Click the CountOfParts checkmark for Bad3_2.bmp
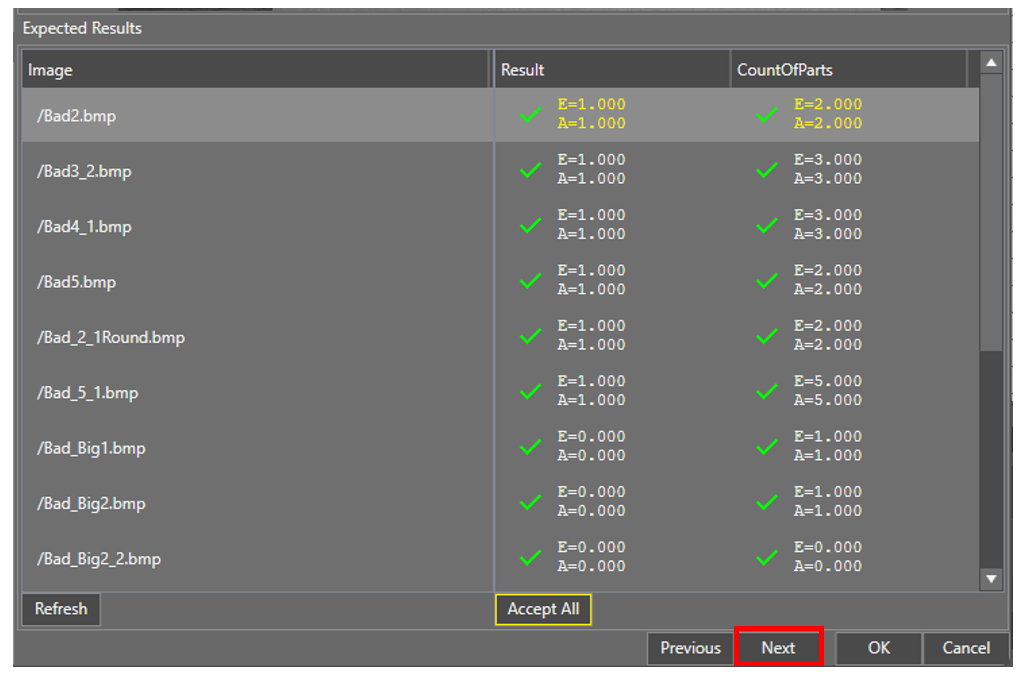The width and height of the screenshot is (1021, 679). [x=767, y=170]
